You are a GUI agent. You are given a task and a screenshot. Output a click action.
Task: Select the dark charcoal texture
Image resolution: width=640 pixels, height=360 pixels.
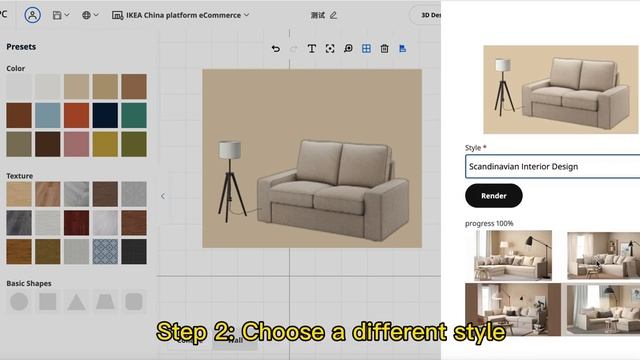(x=134, y=251)
